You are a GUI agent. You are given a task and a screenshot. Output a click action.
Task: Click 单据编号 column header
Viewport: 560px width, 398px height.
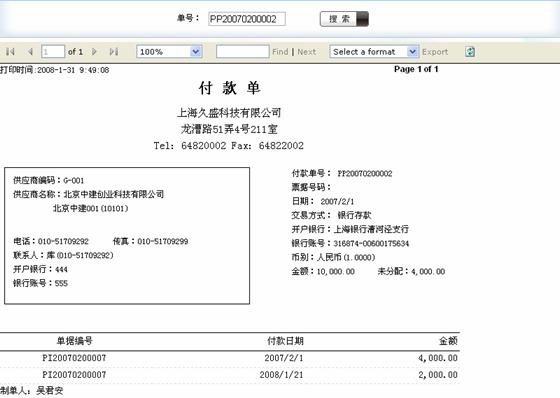(75, 341)
